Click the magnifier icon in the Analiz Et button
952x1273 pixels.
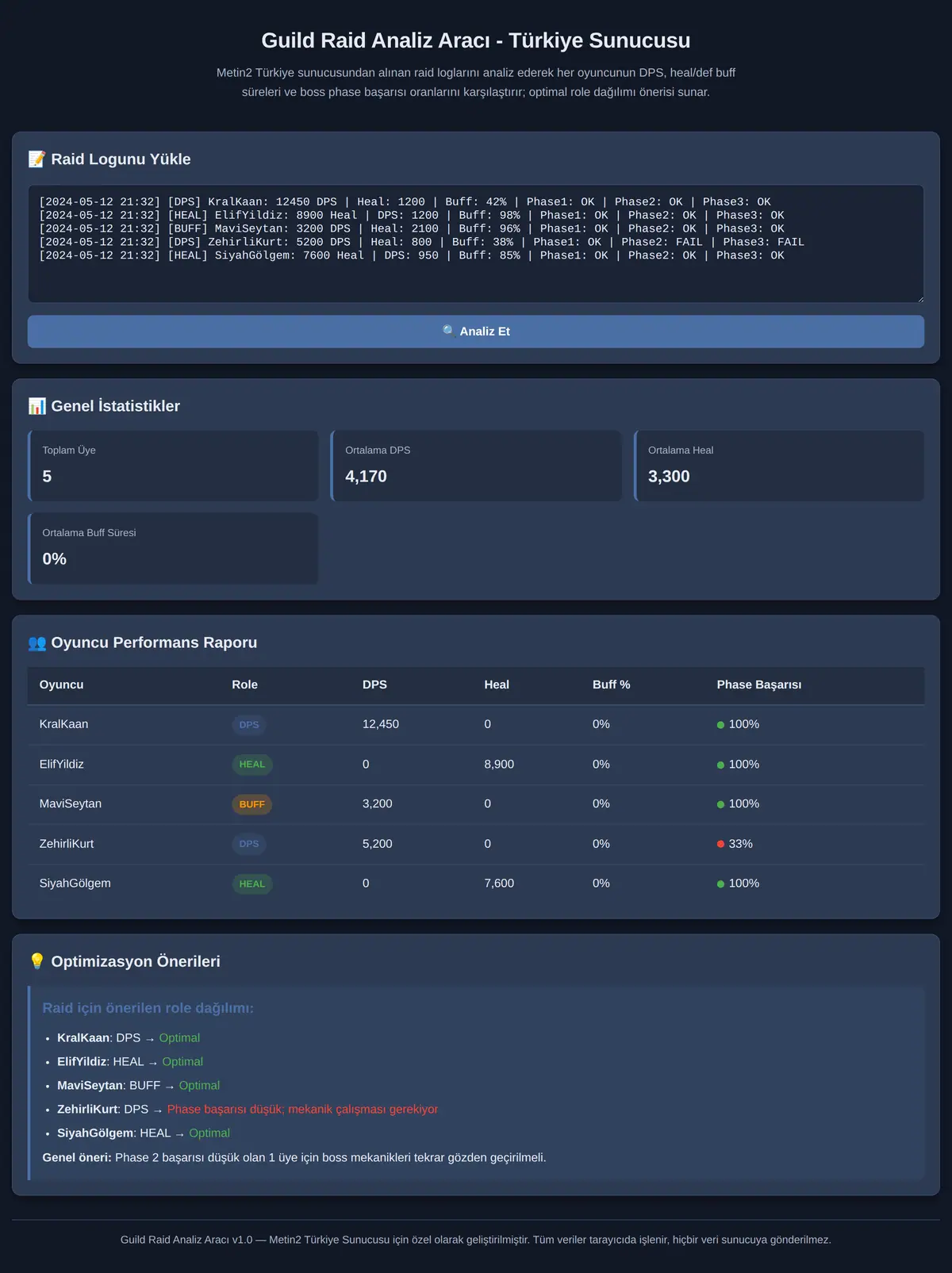(449, 331)
